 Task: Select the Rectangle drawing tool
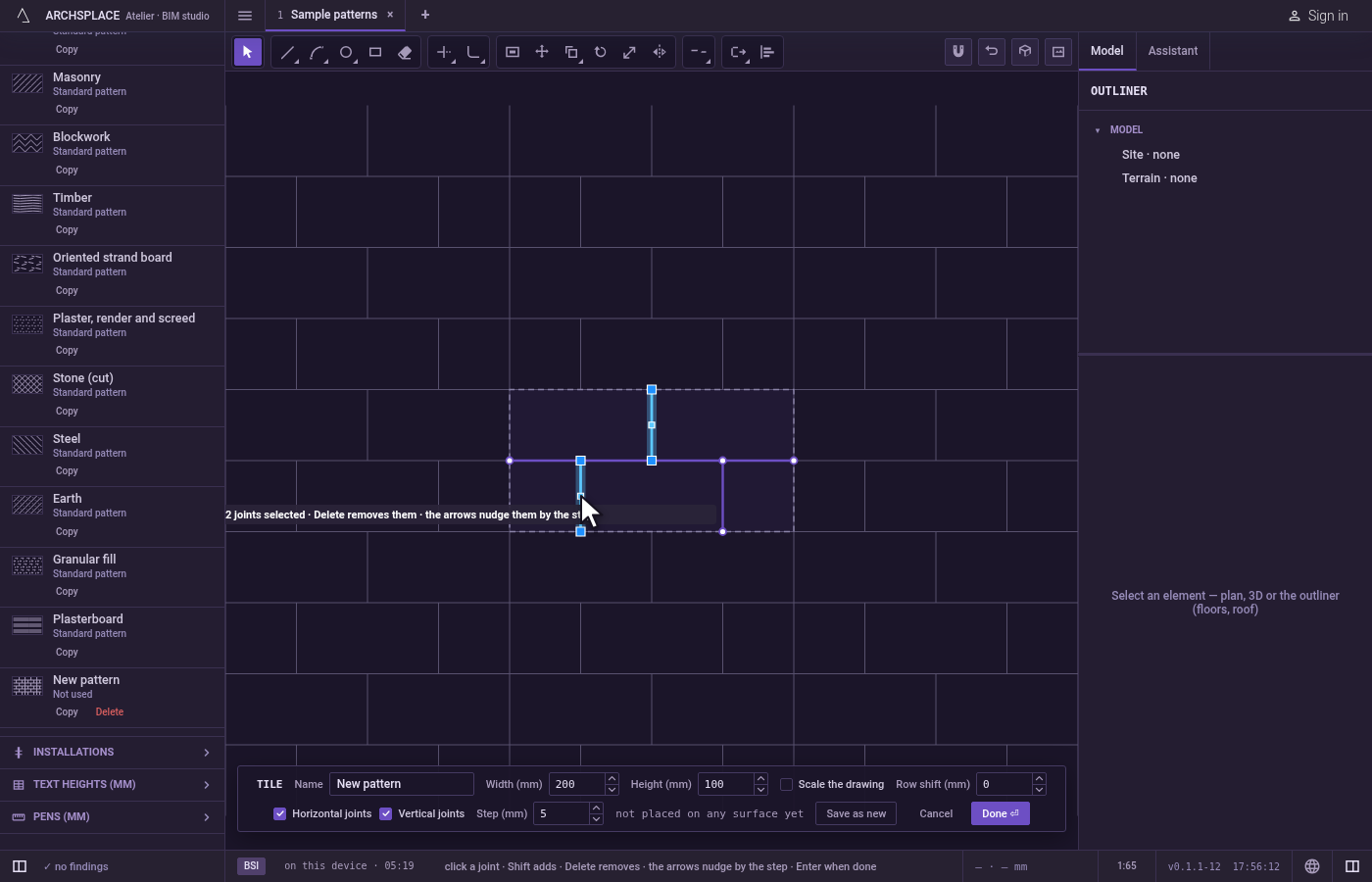(375, 52)
